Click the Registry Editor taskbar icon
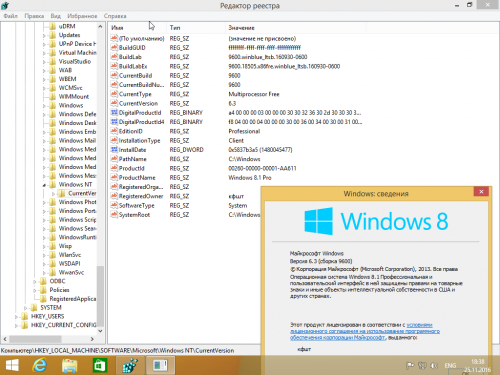Screen dimensions: 500x375 [130, 366]
